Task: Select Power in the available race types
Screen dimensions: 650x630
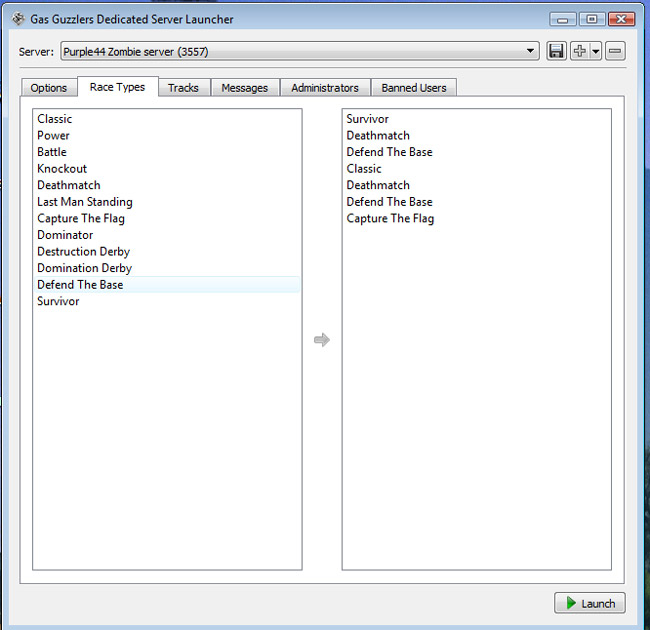Action: click(167, 136)
